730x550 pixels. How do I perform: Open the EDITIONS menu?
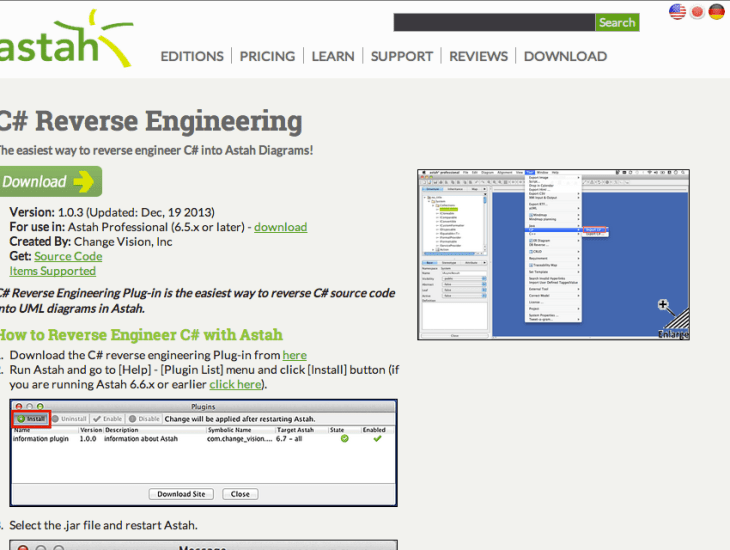tap(192, 56)
